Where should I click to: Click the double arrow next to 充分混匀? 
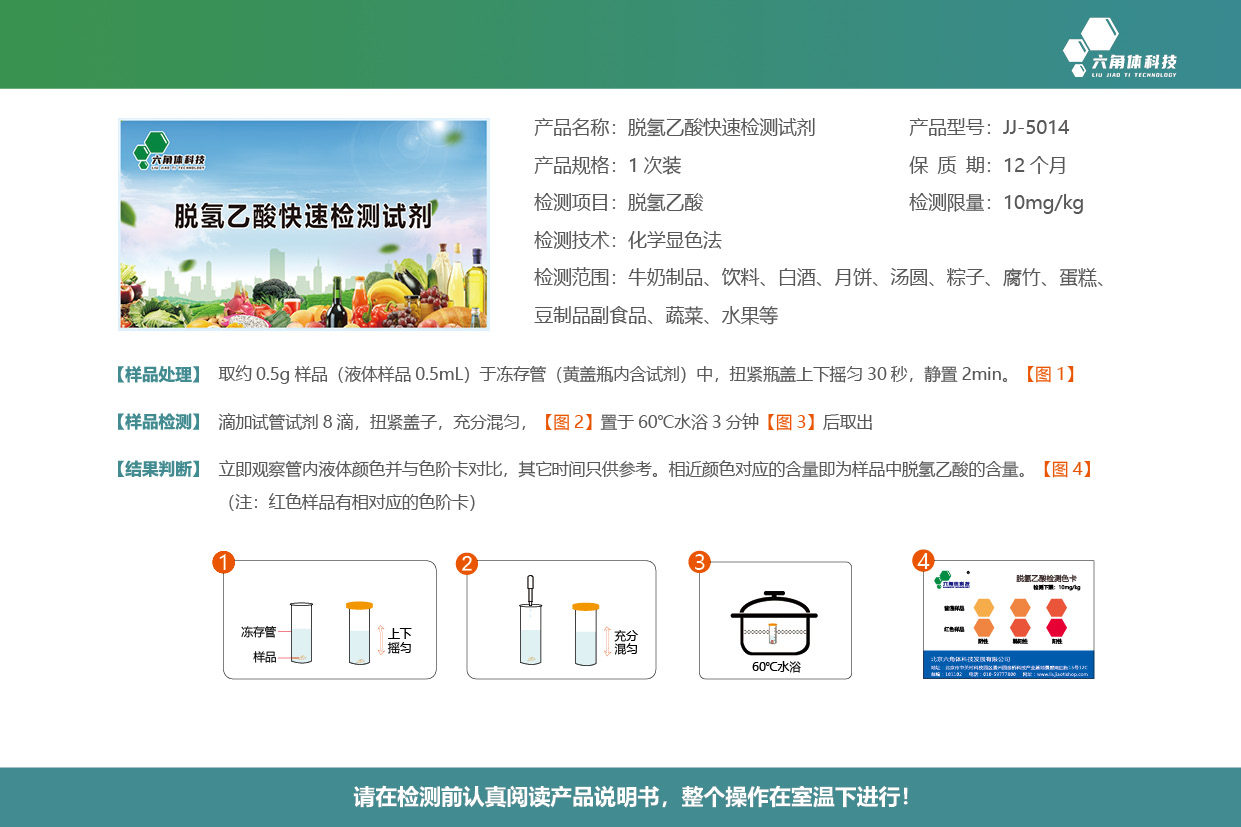(x=607, y=641)
